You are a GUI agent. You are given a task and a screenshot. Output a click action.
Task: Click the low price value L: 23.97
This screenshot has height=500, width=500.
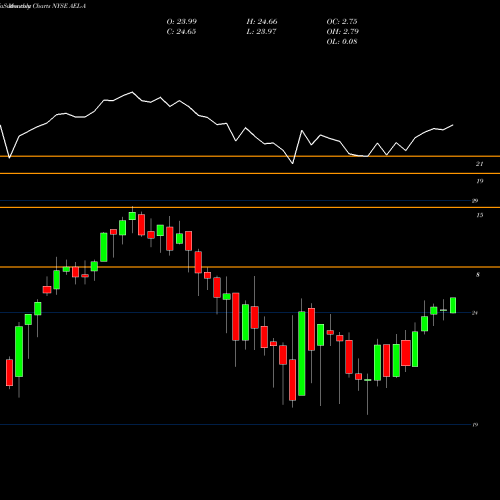tap(261, 32)
